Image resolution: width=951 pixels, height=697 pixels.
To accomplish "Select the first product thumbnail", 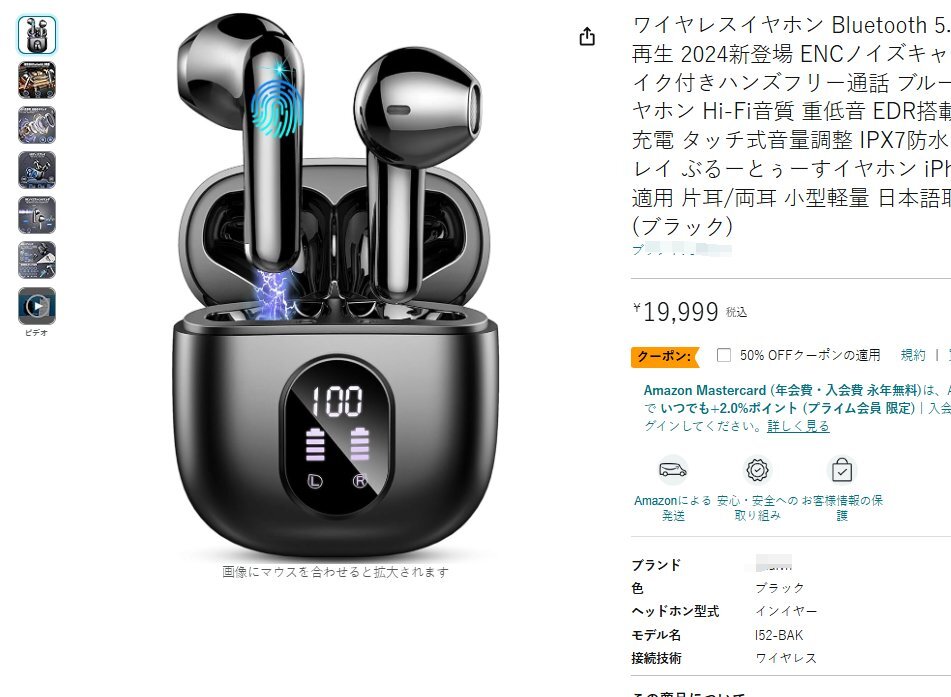I will click(x=37, y=35).
